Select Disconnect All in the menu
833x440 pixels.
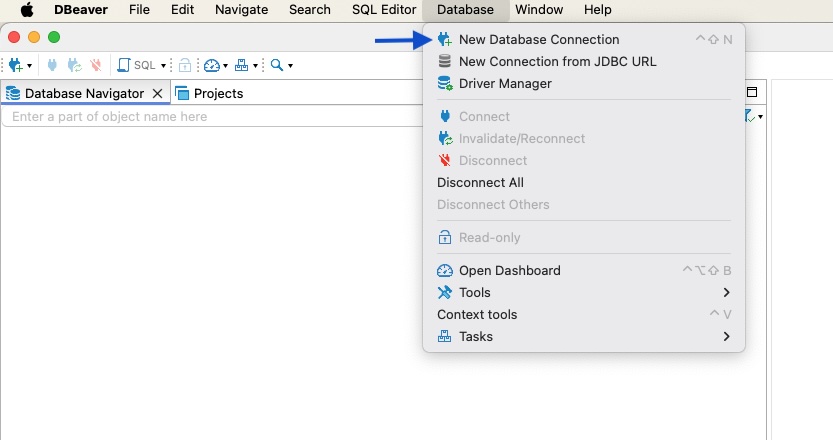pyautogui.click(x=584, y=182)
